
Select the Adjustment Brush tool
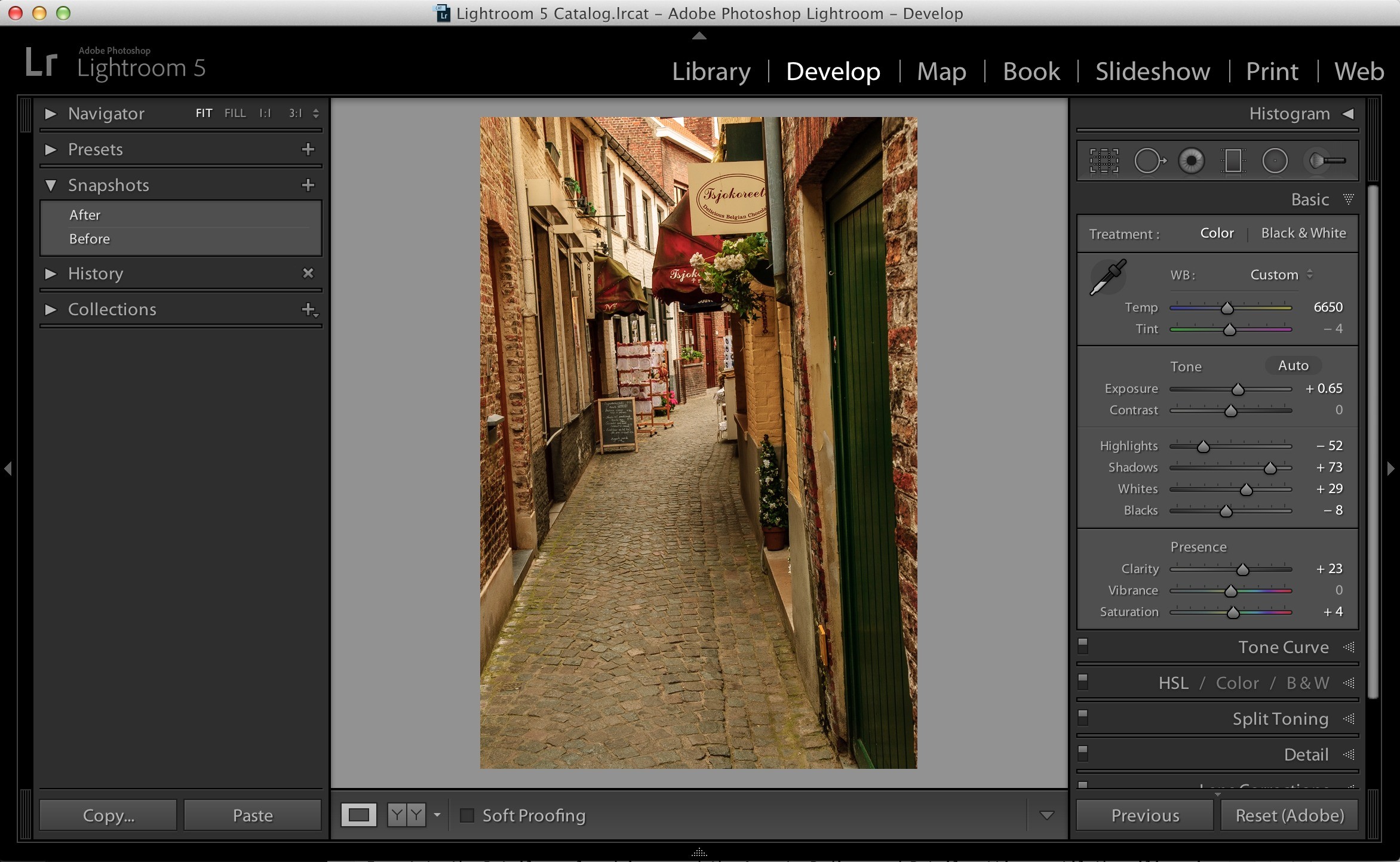tap(1326, 161)
